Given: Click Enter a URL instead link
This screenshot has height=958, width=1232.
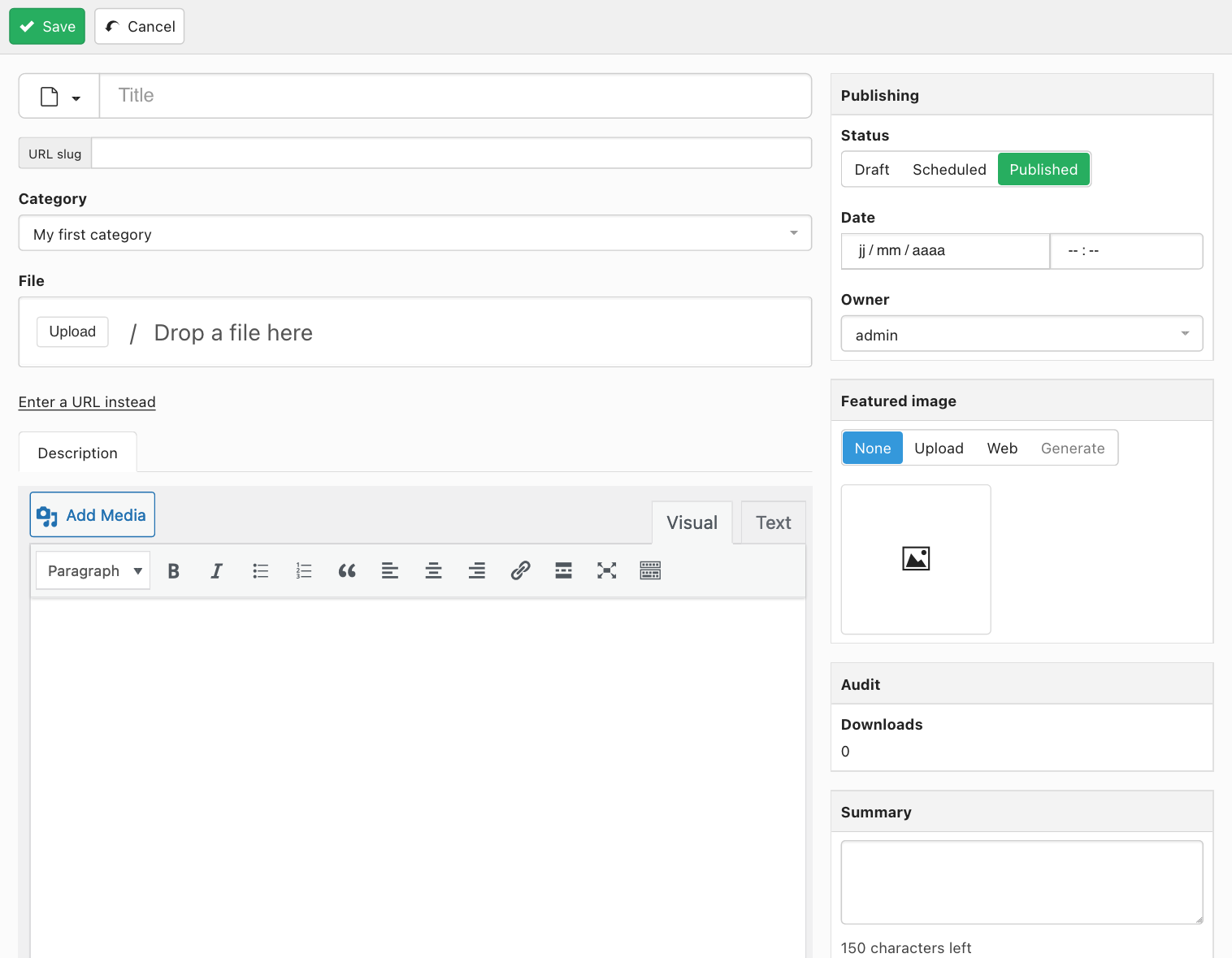Looking at the screenshot, I should pos(87,402).
